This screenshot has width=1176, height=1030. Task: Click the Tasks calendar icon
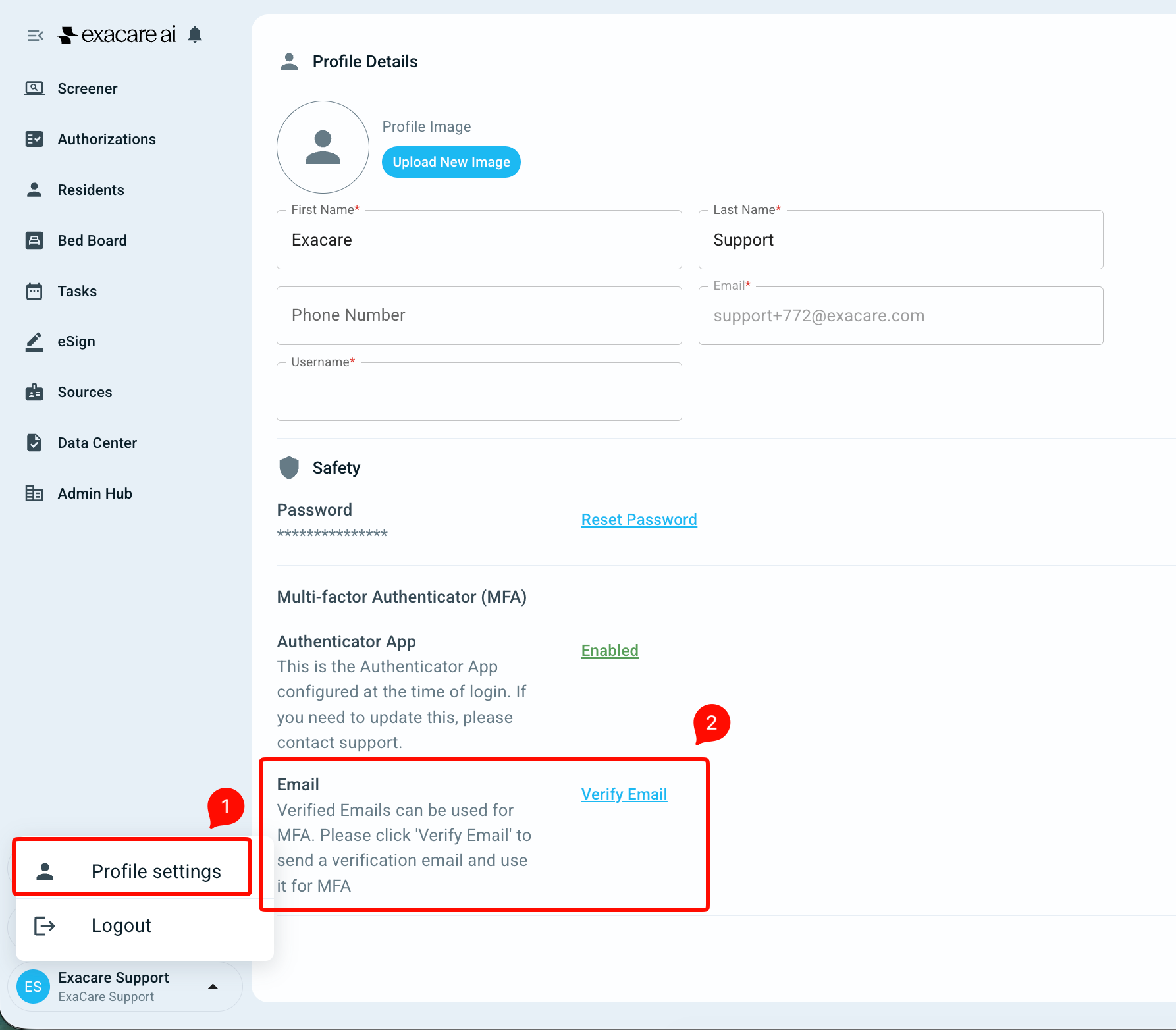34,291
